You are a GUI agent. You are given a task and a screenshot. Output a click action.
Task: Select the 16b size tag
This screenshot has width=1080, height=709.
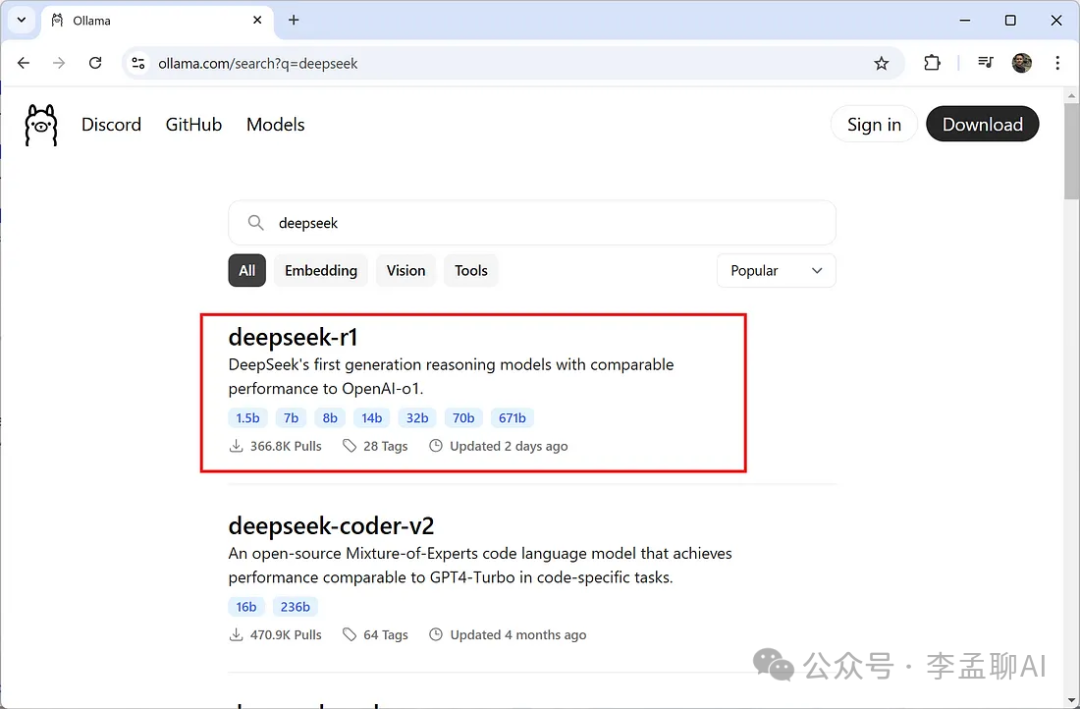click(x=246, y=606)
